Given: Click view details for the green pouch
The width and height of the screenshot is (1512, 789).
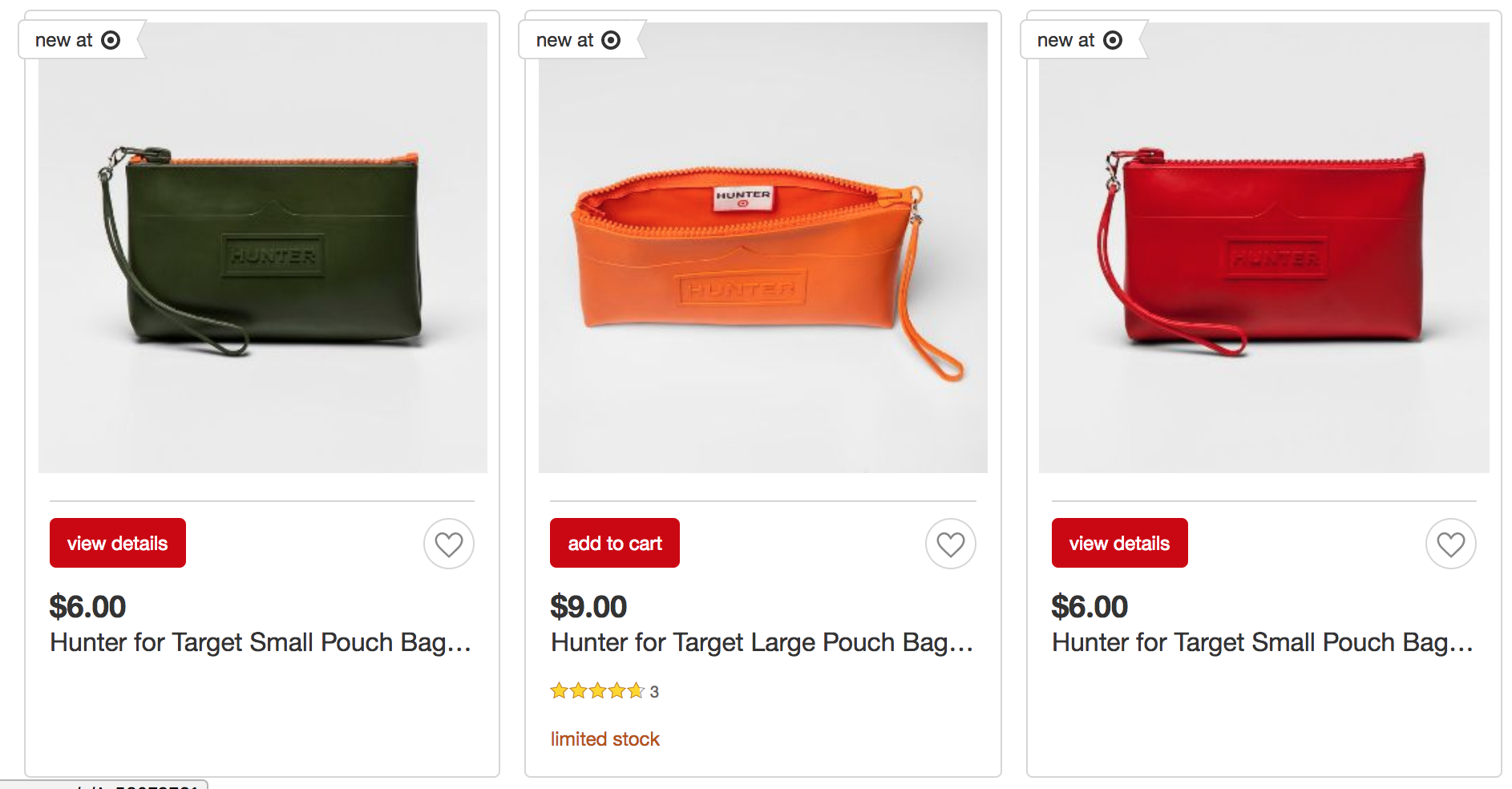Looking at the screenshot, I should [118, 543].
